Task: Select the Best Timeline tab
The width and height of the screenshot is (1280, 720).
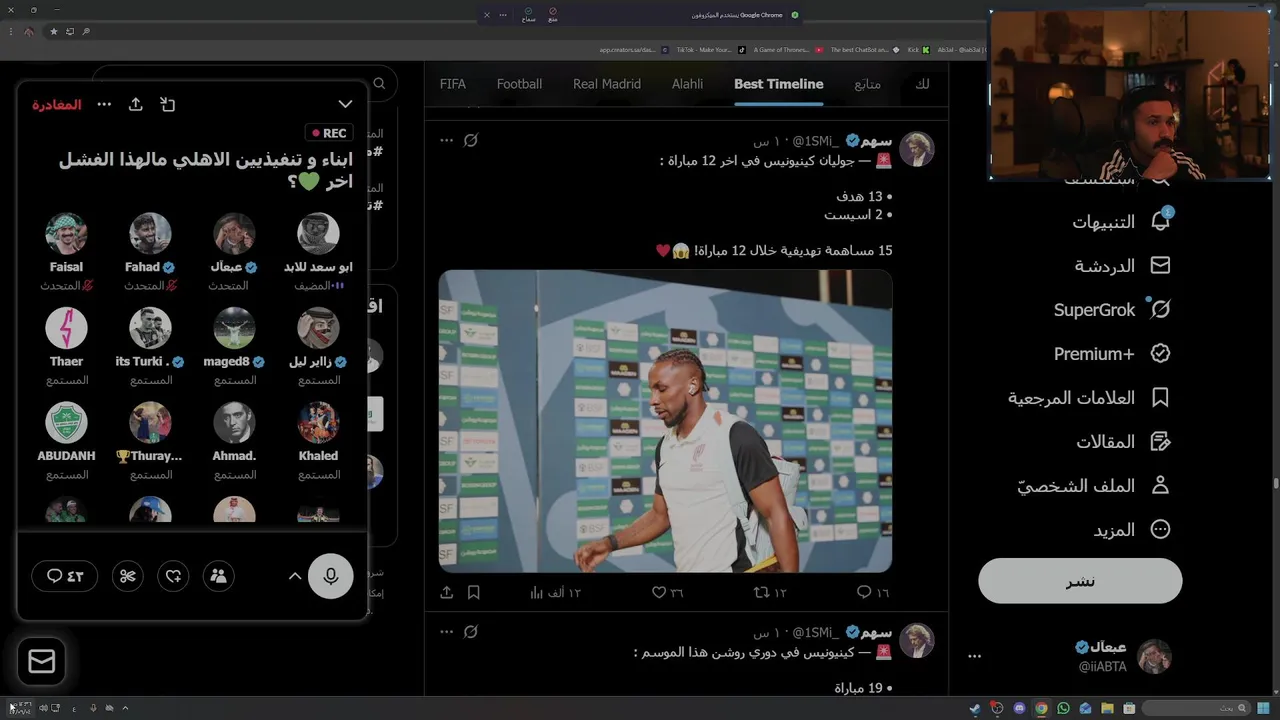Action: tap(779, 84)
